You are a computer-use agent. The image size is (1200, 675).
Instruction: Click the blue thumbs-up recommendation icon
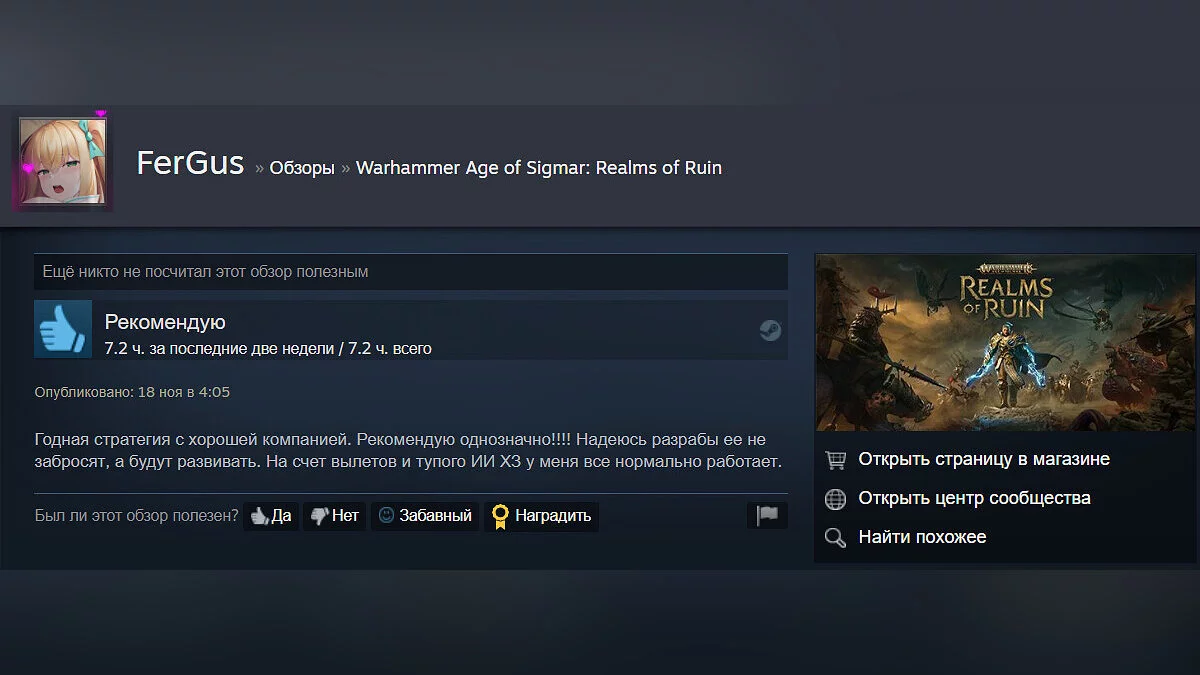pyautogui.click(x=63, y=329)
